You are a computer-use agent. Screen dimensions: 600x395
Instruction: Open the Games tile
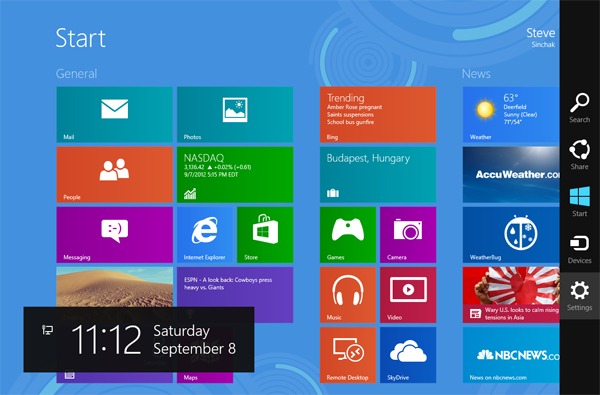point(348,235)
